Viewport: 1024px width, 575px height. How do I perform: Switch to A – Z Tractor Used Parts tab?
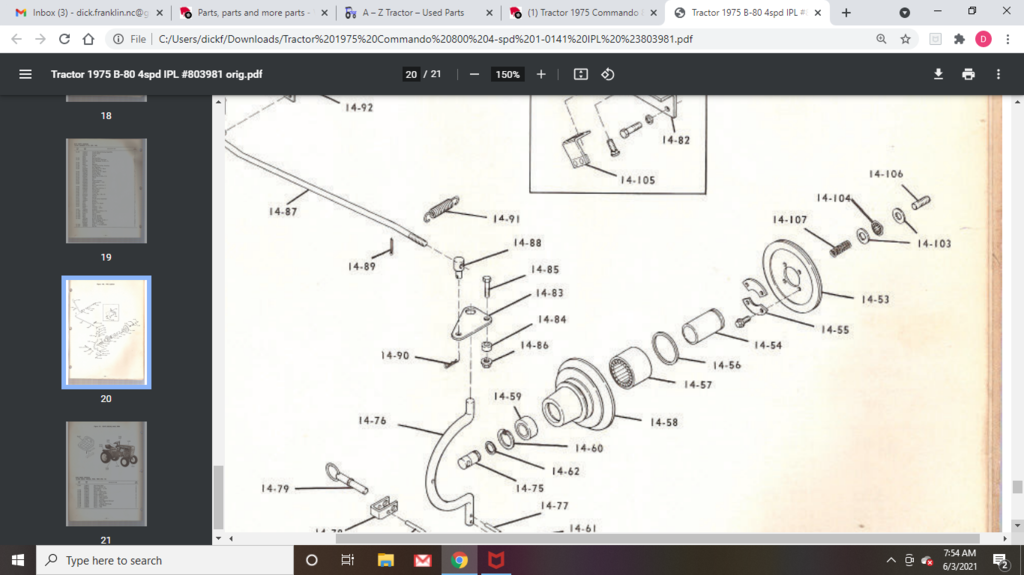coord(417,12)
